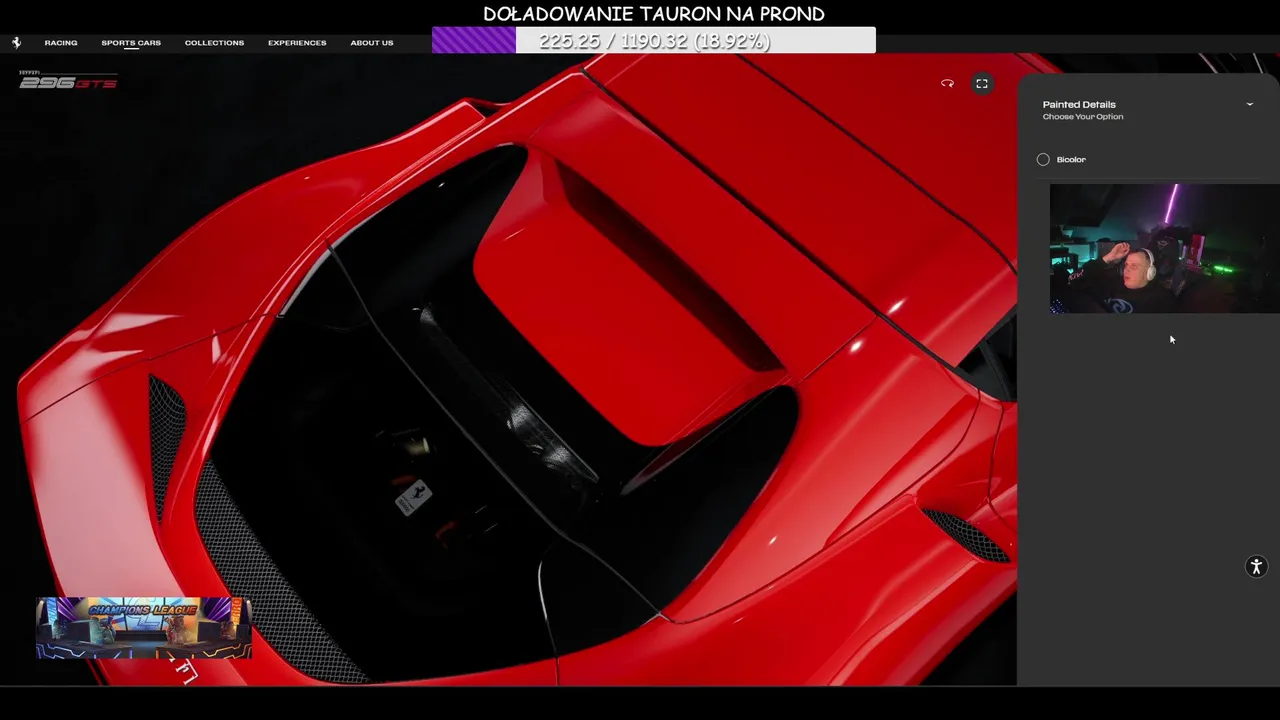Click the donation goal progress bar
Screen dimensions: 1280x720
pos(654,41)
